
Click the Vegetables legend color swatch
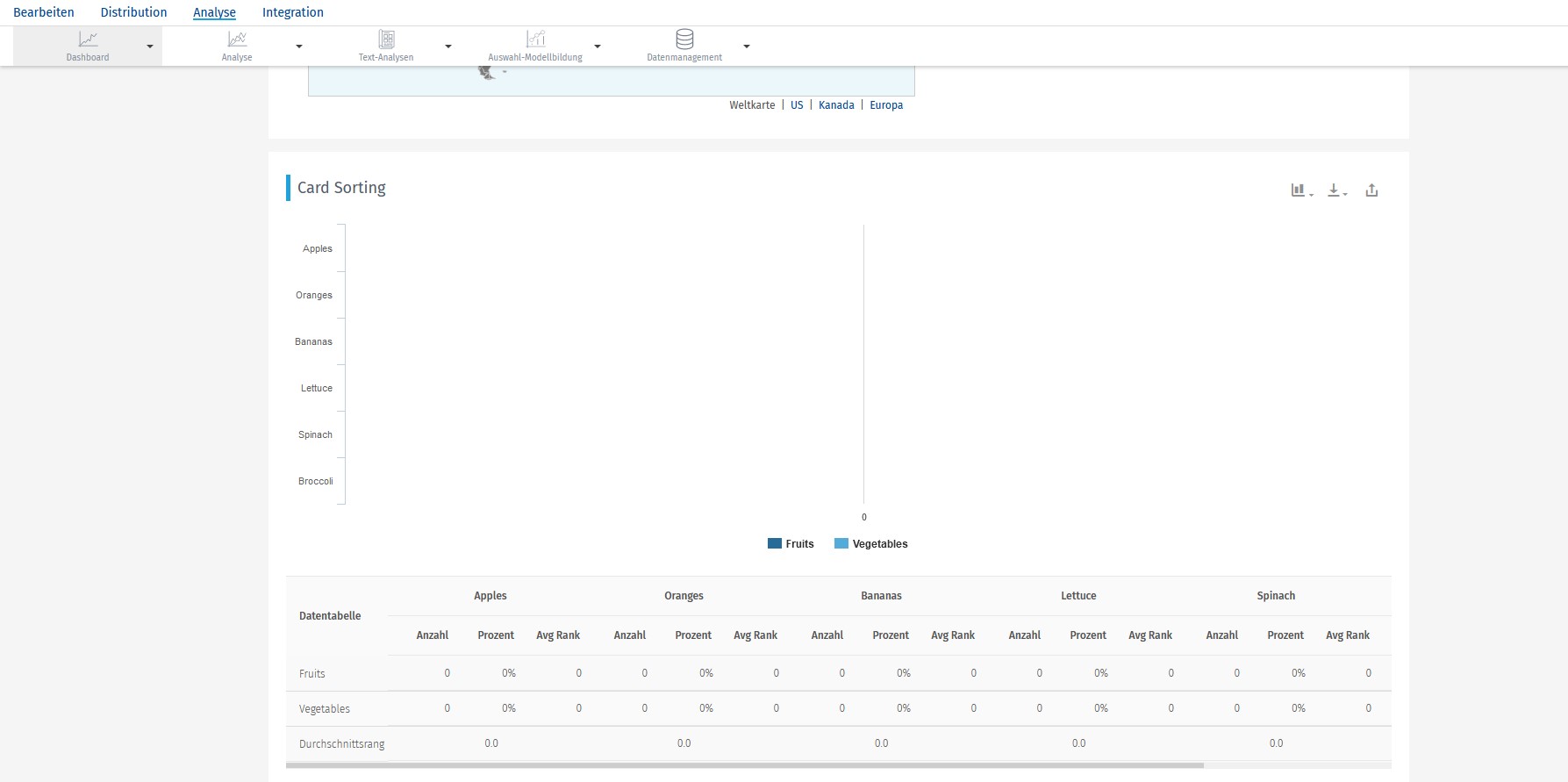tap(841, 543)
